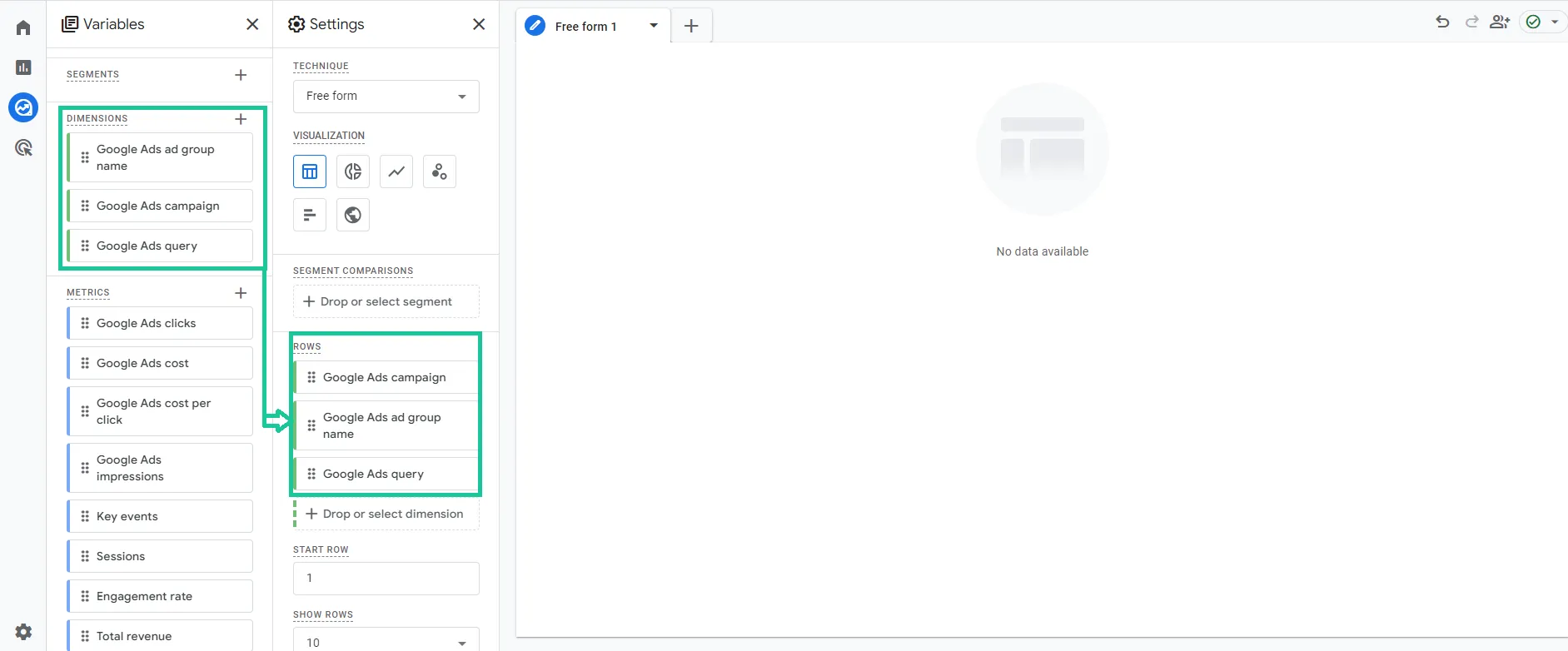Open the Technique Free form dropdown
The height and width of the screenshot is (651, 1568).
coord(386,97)
